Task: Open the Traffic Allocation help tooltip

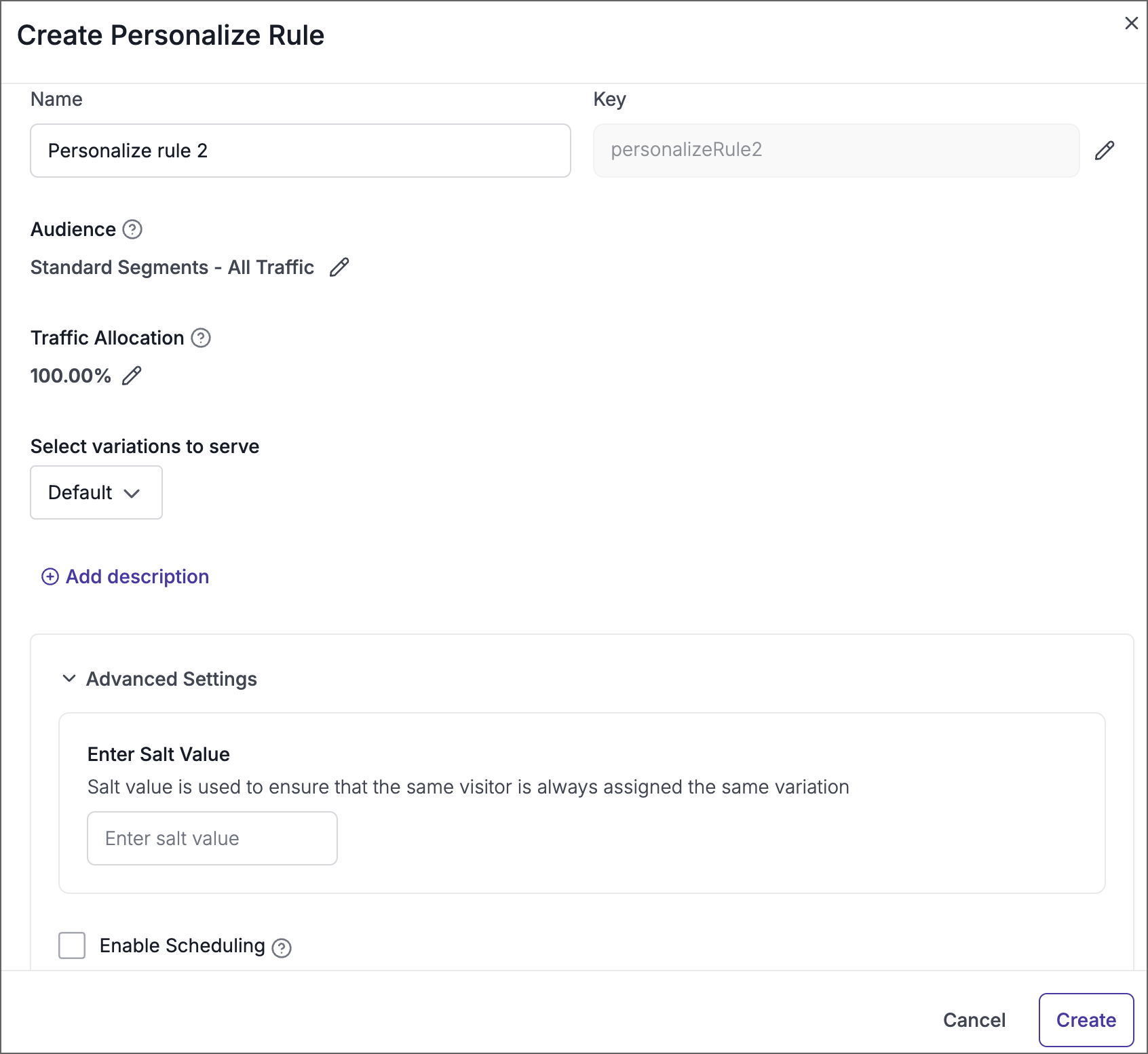Action: [201, 338]
